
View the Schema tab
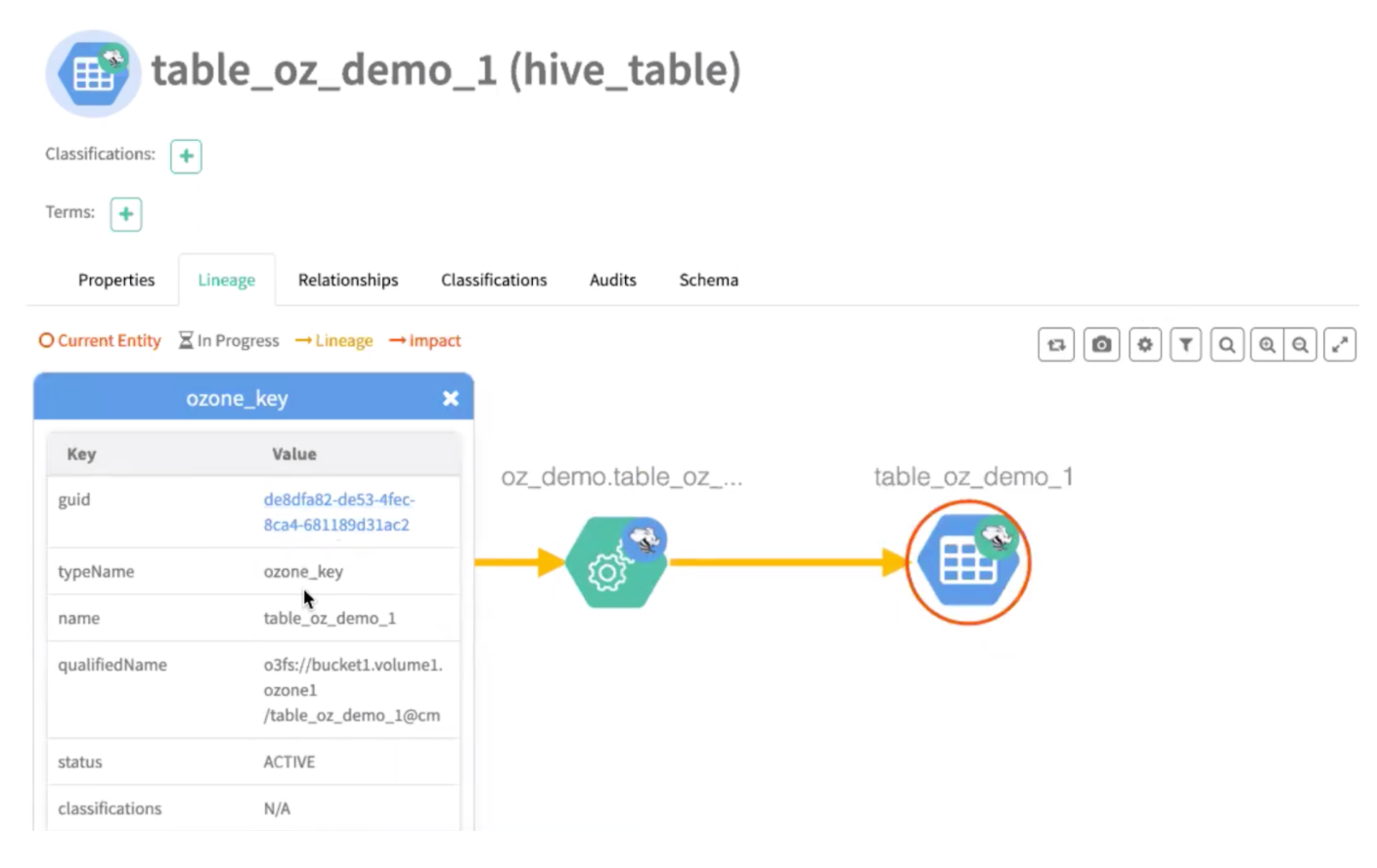(x=708, y=281)
